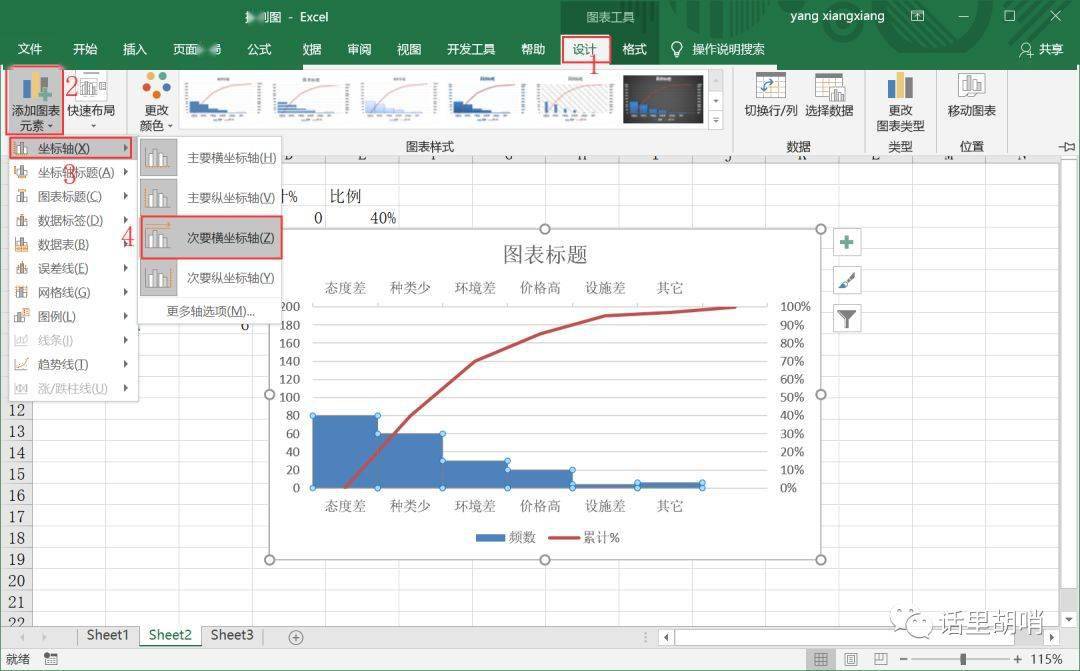
Task: Expand the 图例(L) legend submenu
Action: 70,316
